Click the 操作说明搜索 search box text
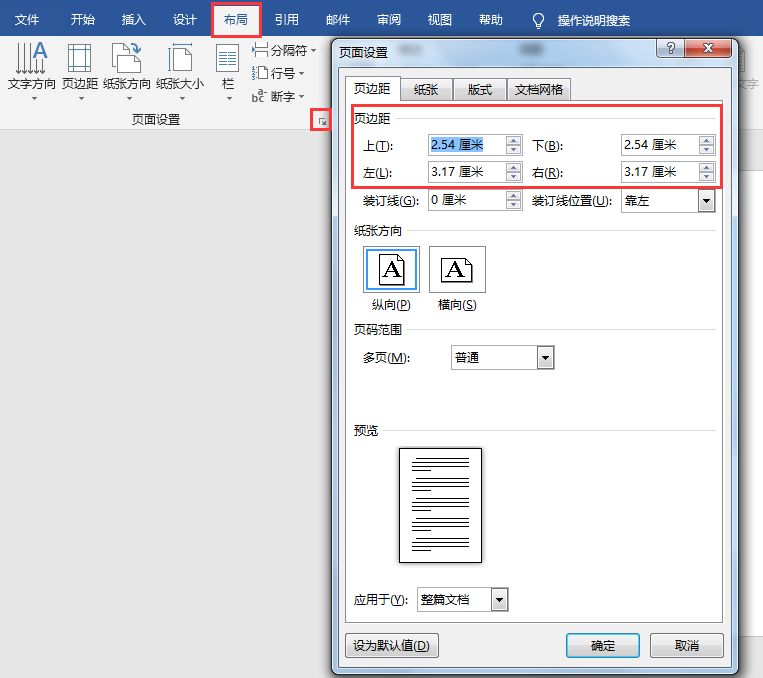This screenshot has height=678, width=763. pyautogui.click(x=594, y=20)
